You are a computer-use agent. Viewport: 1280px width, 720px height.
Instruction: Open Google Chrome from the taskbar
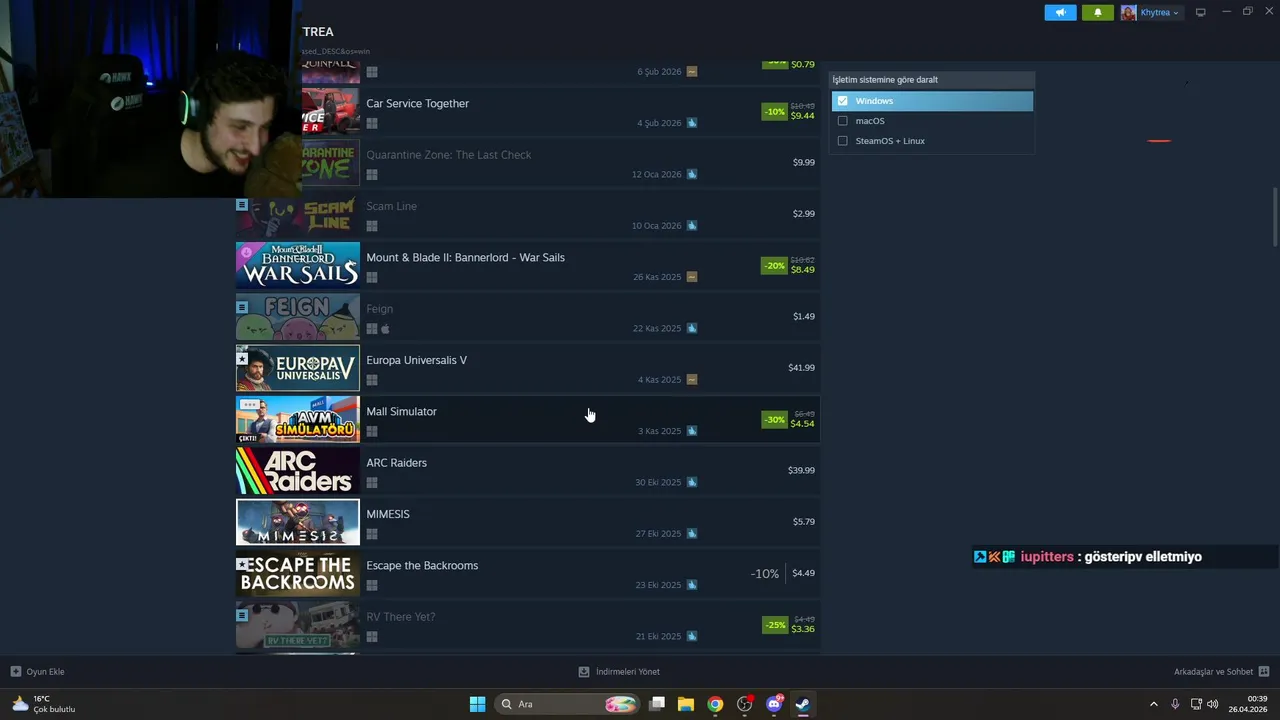(x=715, y=704)
